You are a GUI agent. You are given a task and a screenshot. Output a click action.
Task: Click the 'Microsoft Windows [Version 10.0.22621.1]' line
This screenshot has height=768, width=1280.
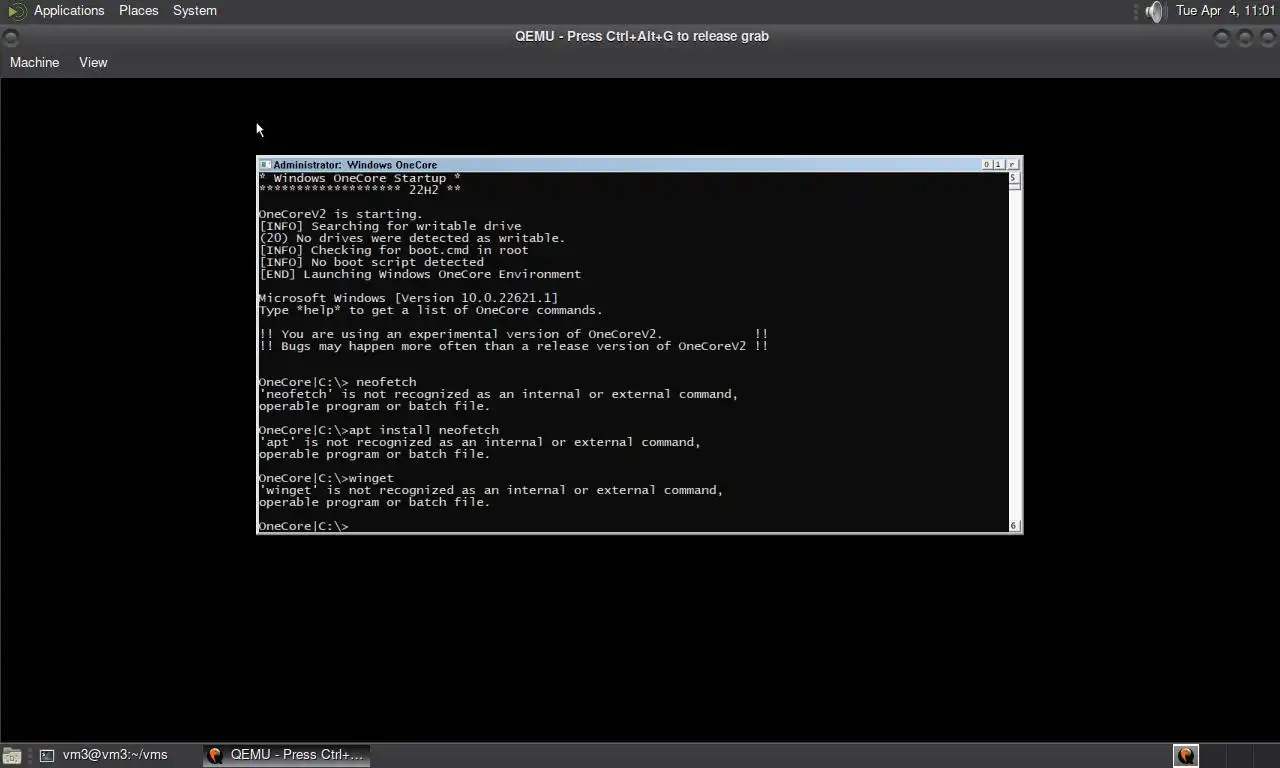[x=408, y=298]
